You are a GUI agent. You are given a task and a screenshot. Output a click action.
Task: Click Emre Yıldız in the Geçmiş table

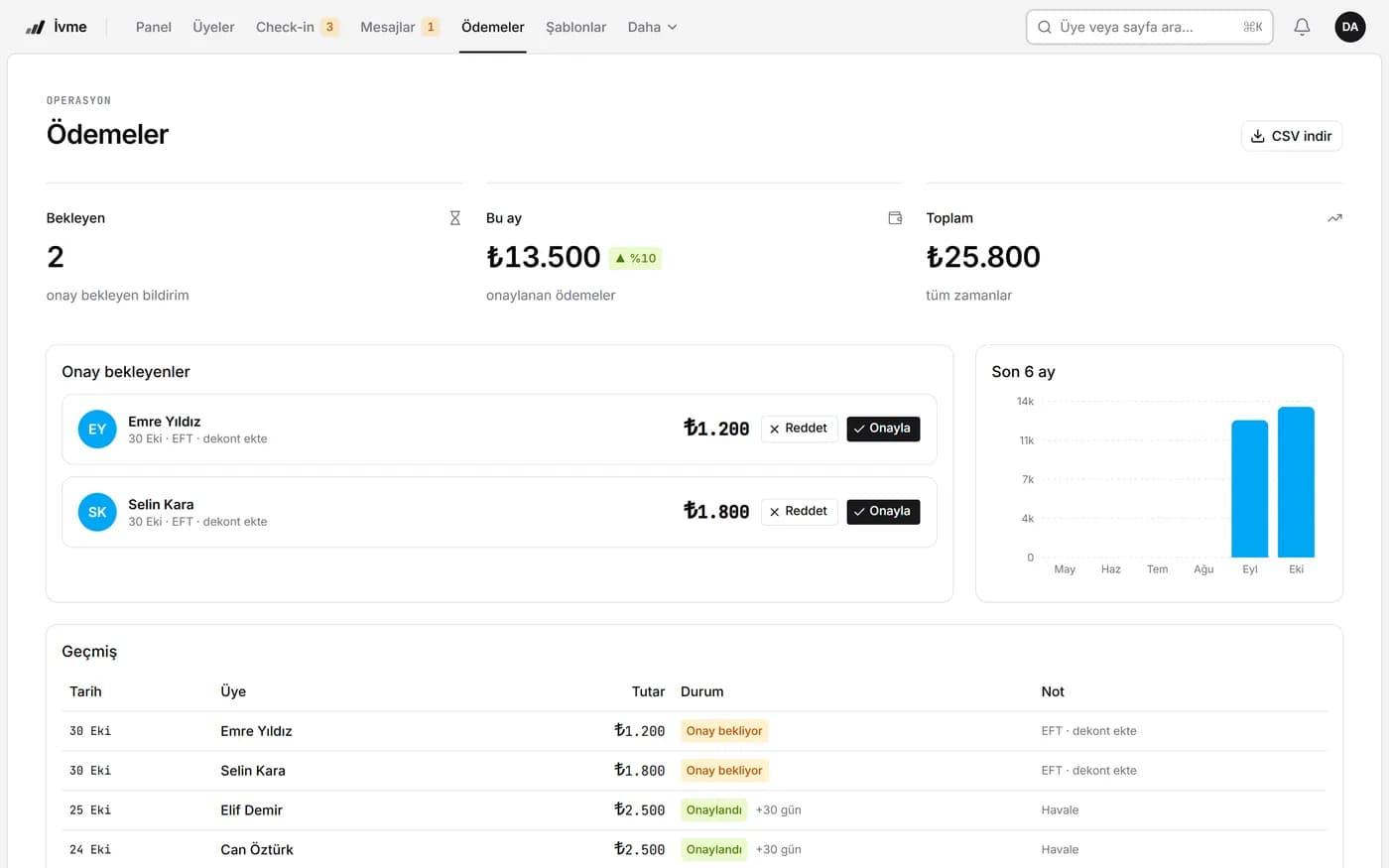[256, 731]
